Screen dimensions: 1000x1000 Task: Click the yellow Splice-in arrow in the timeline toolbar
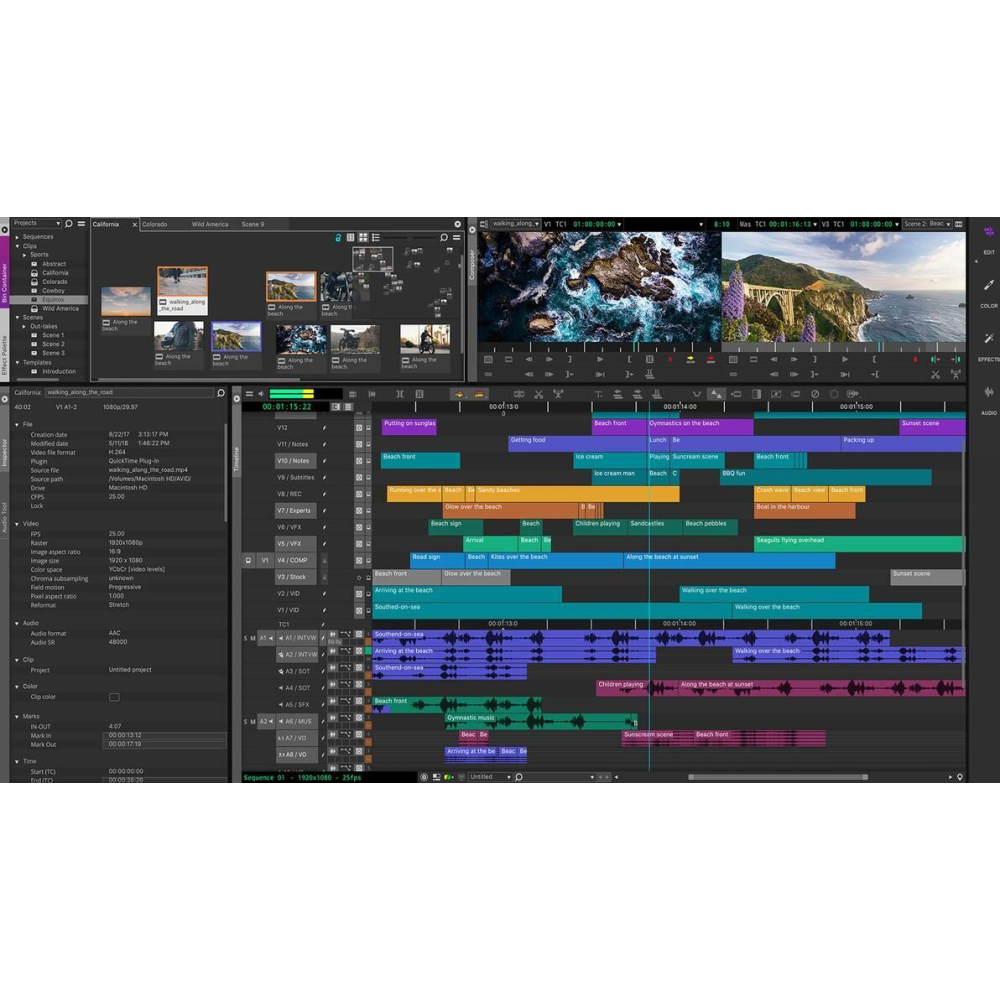(x=458, y=395)
